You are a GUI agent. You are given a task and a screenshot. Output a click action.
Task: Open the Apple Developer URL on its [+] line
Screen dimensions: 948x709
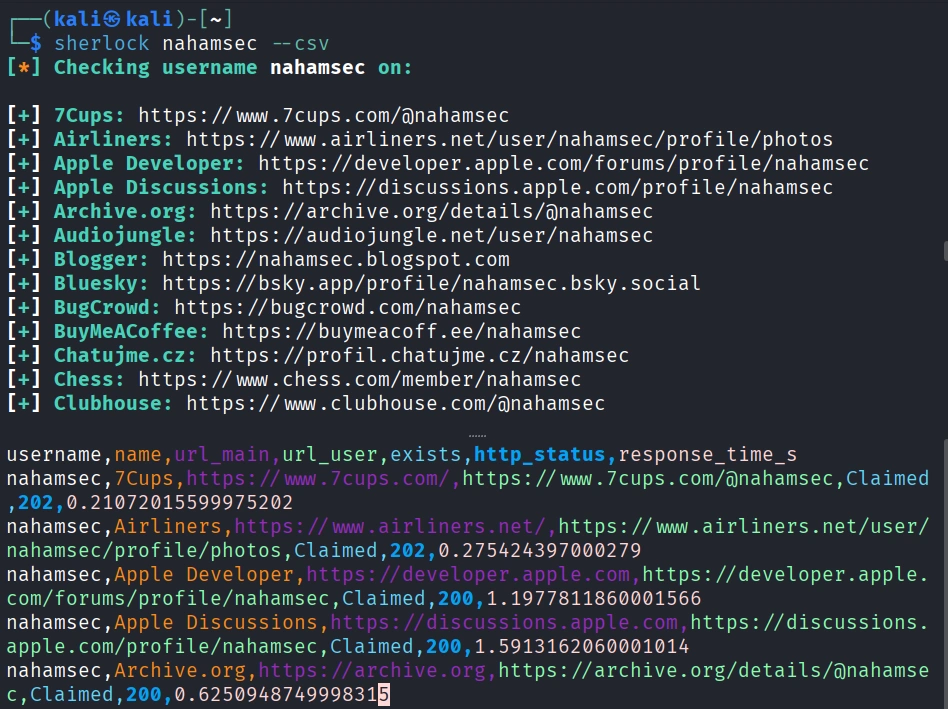[563, 164]
